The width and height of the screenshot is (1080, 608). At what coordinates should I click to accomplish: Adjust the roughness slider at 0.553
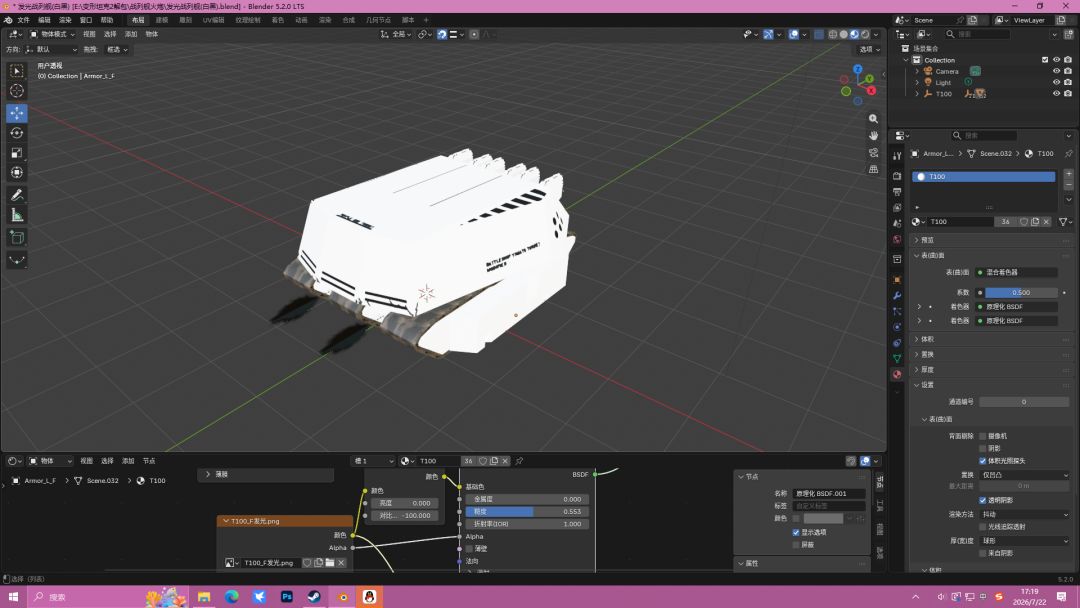[528, 512]
